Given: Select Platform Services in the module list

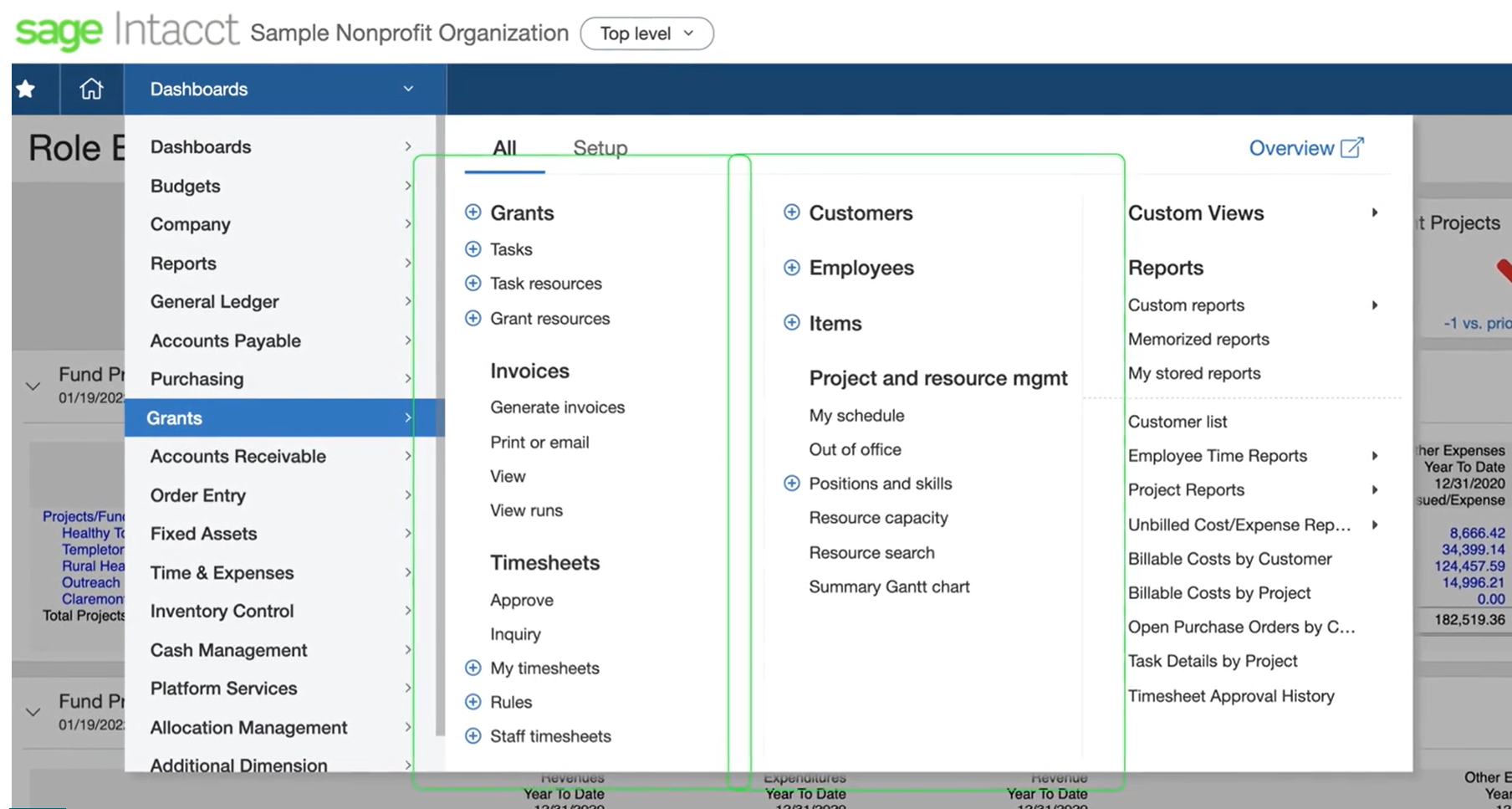Looking at the screenshot, I should pos(281,689).
